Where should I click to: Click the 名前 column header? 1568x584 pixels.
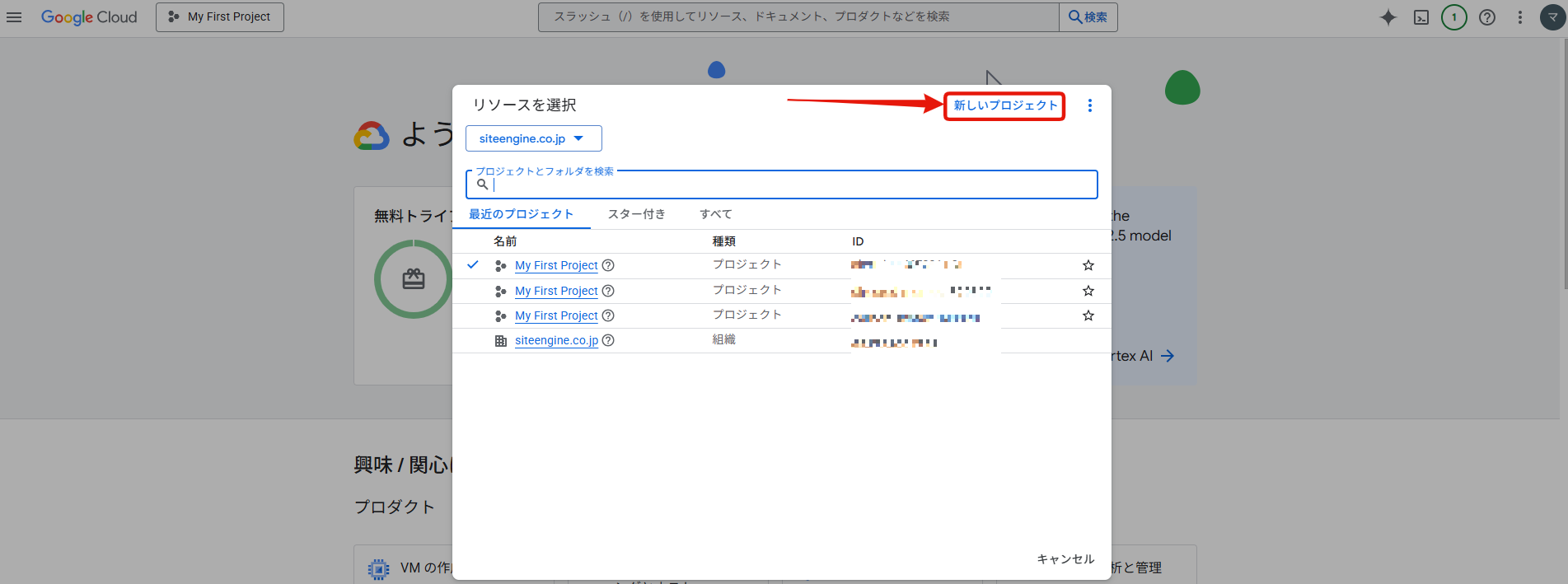coord(505,241)
